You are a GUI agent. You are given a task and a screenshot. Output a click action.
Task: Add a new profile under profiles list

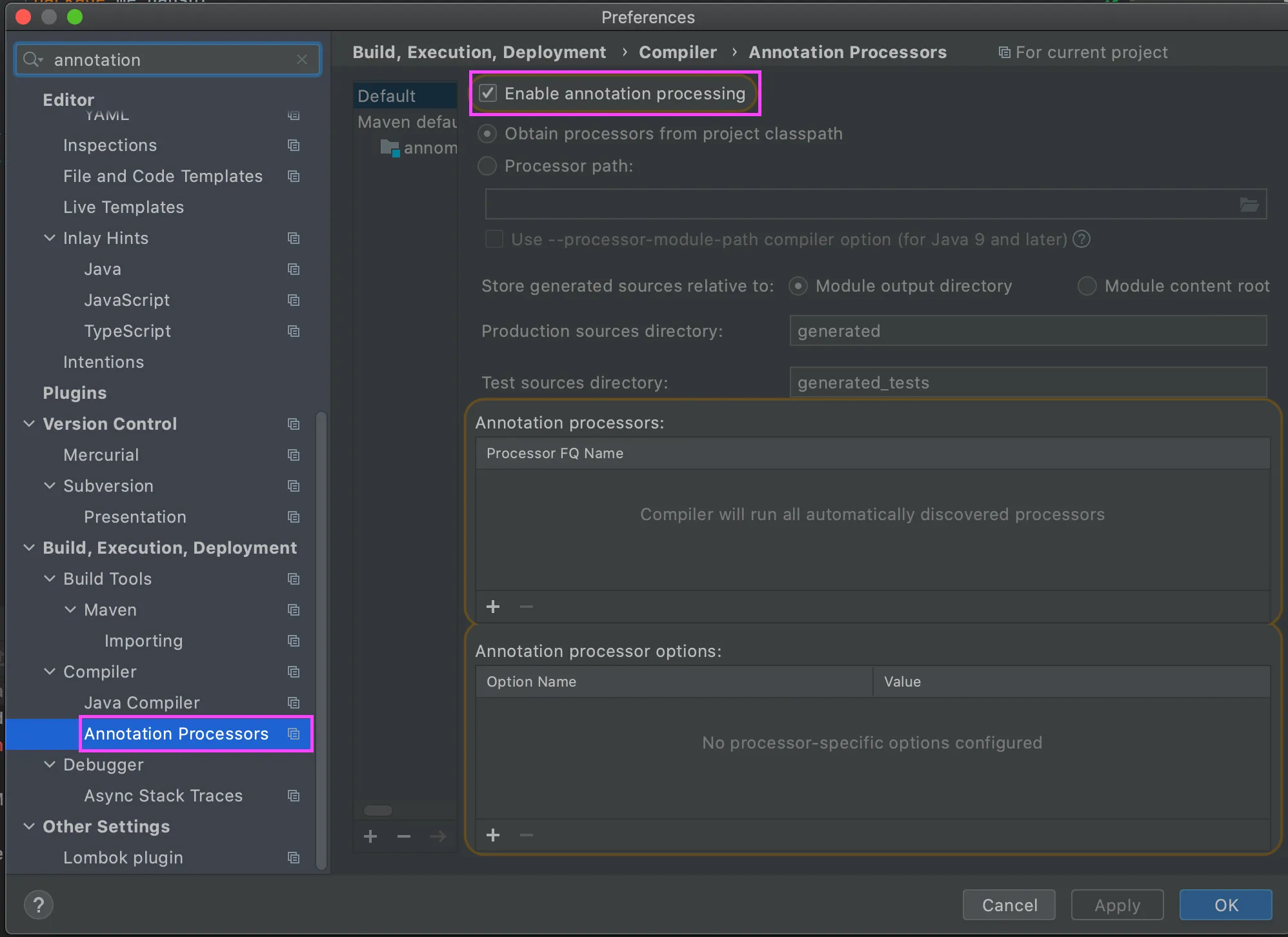[370, 836]
